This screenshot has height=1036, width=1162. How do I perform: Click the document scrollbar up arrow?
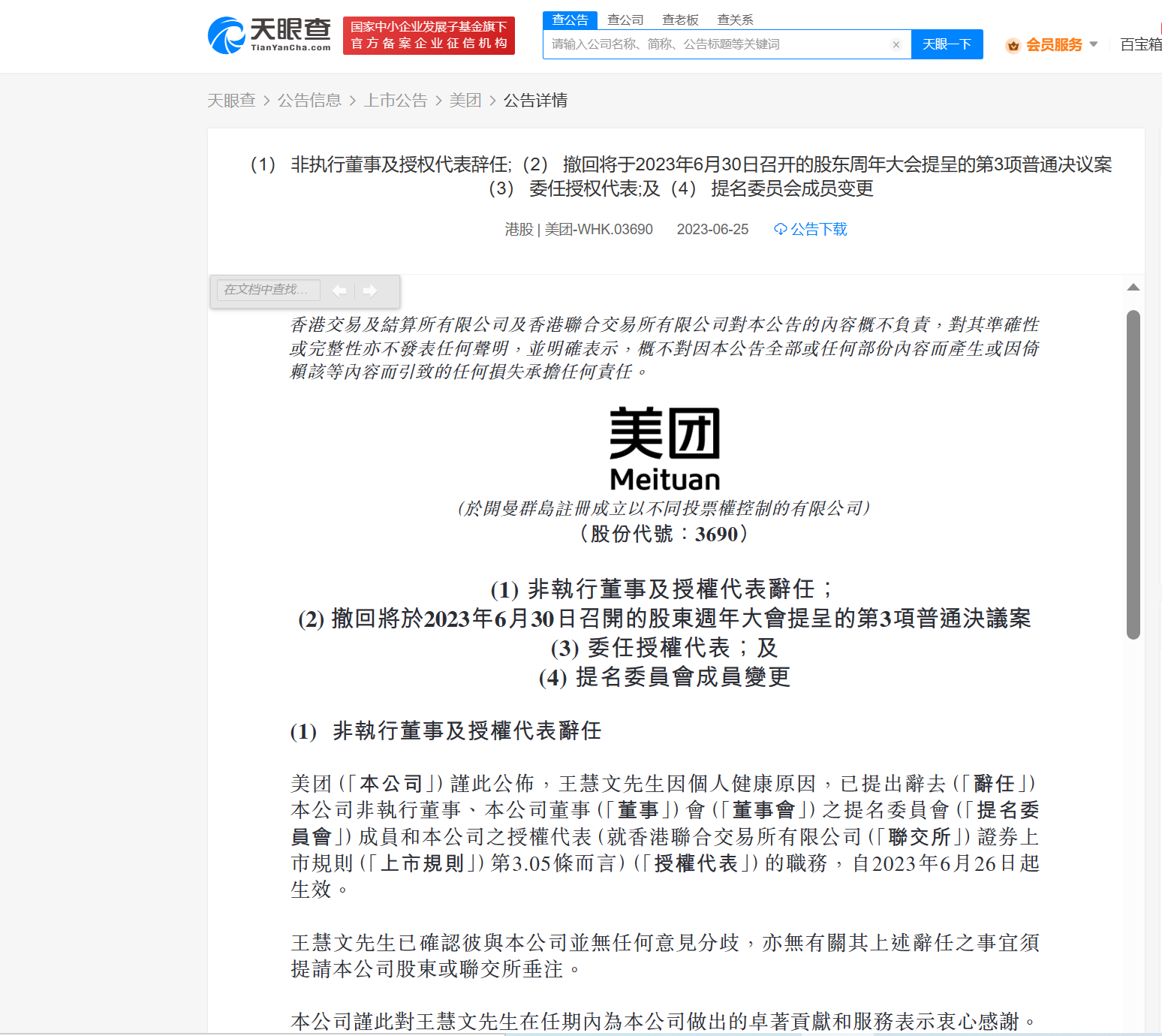coord(1133,288)
